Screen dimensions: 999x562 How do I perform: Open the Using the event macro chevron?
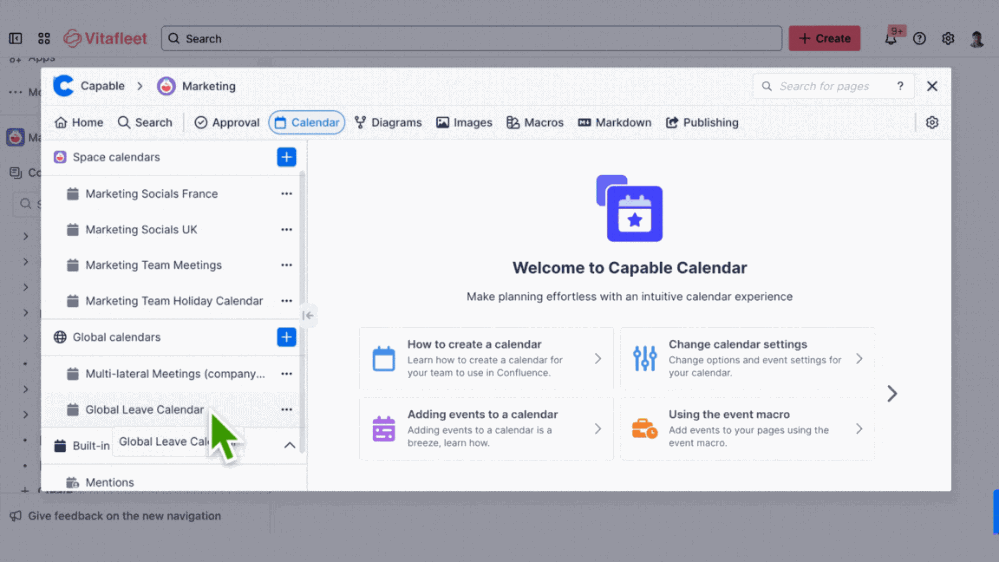pyautogui.click(x=859, y=429)
